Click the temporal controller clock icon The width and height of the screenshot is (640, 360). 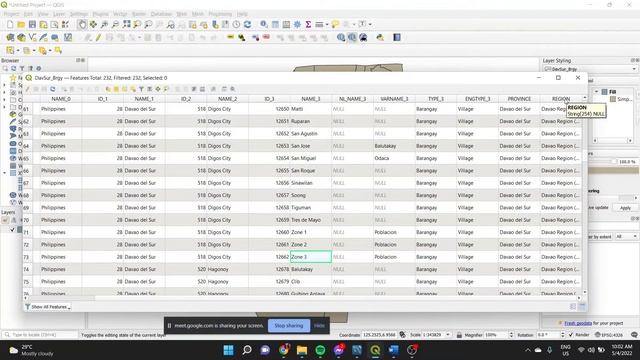236,24
